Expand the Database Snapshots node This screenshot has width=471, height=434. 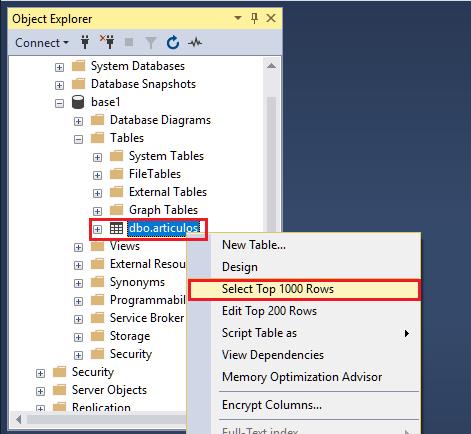click(59, 85)
